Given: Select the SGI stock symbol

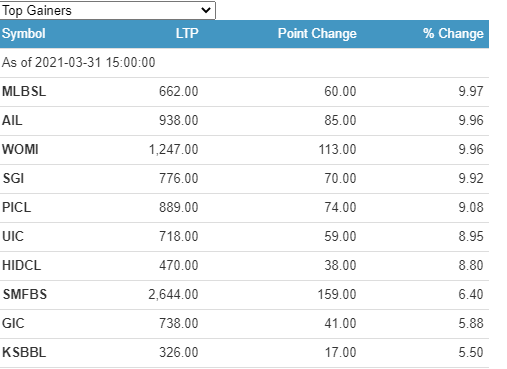Looking at the screenshot, I should click(13, 178).
